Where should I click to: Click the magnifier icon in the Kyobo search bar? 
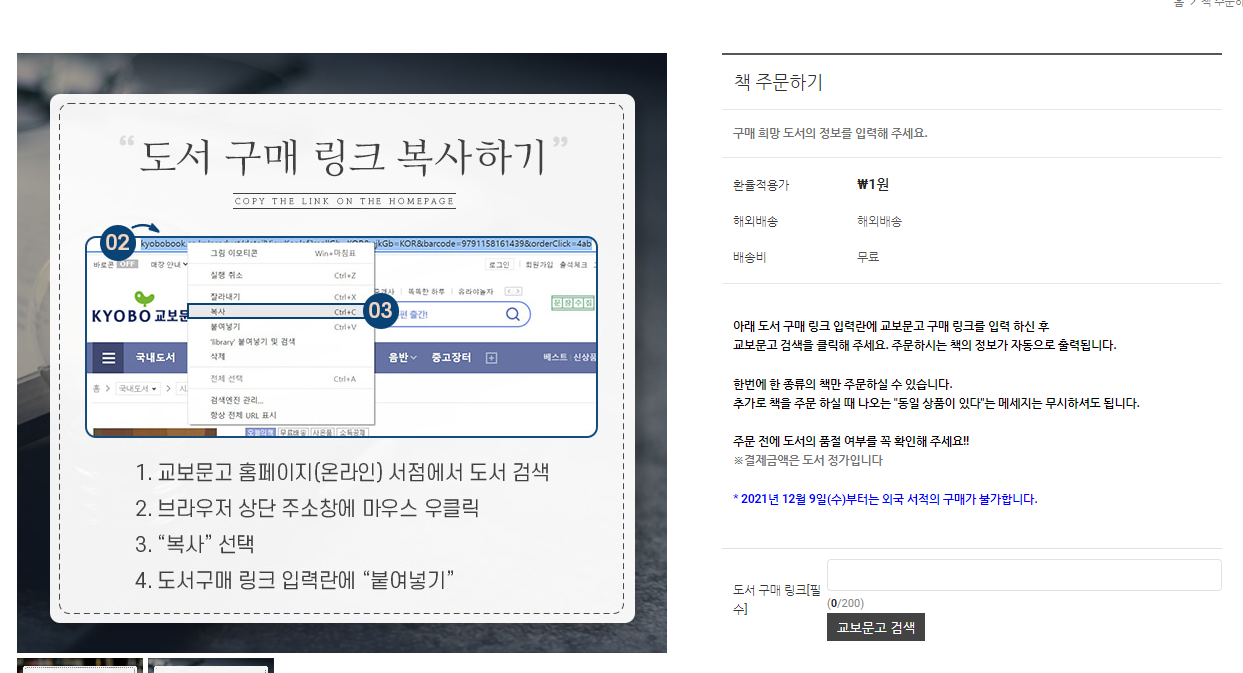tap(512, 314)
